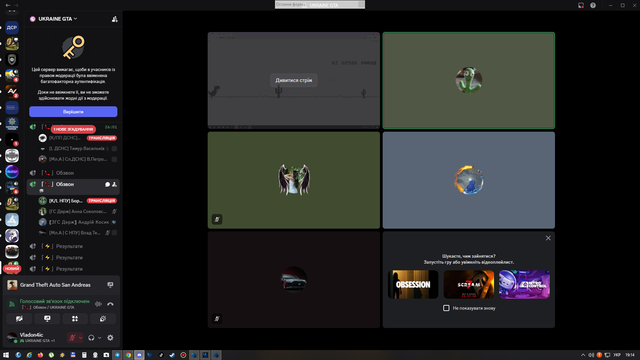Open the Windows Start menu

(6, 355)
